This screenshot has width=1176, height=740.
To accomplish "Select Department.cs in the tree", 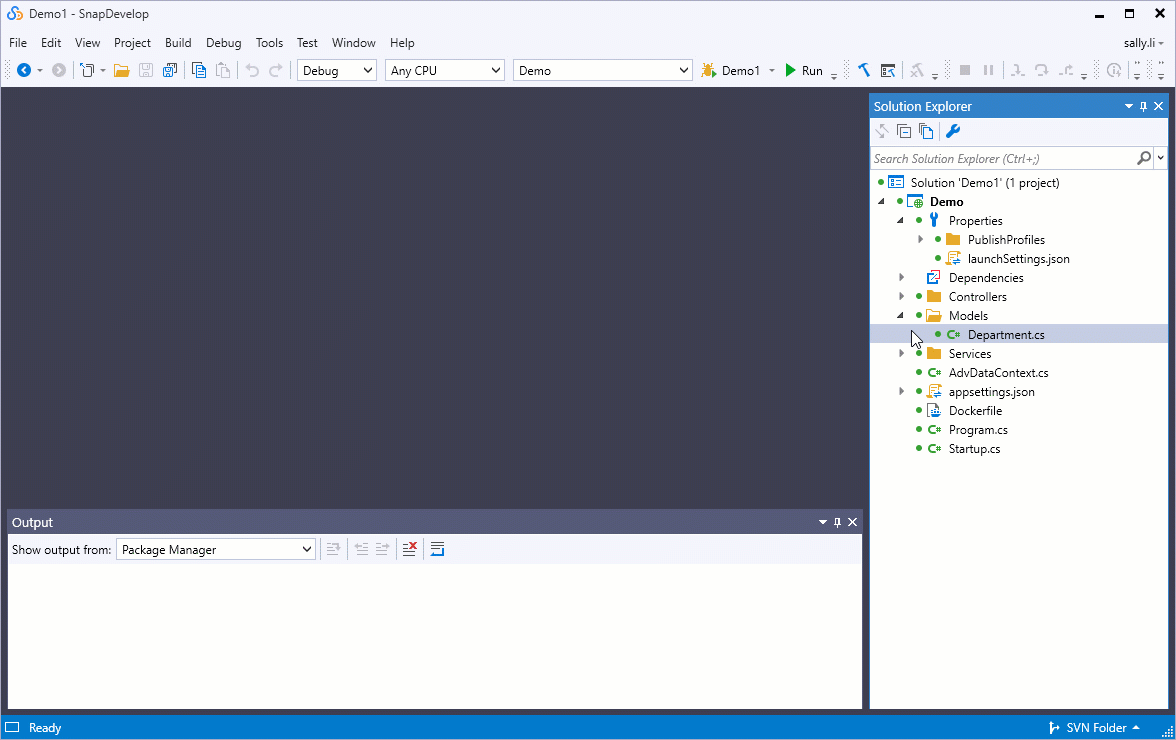I will 1006,334.
